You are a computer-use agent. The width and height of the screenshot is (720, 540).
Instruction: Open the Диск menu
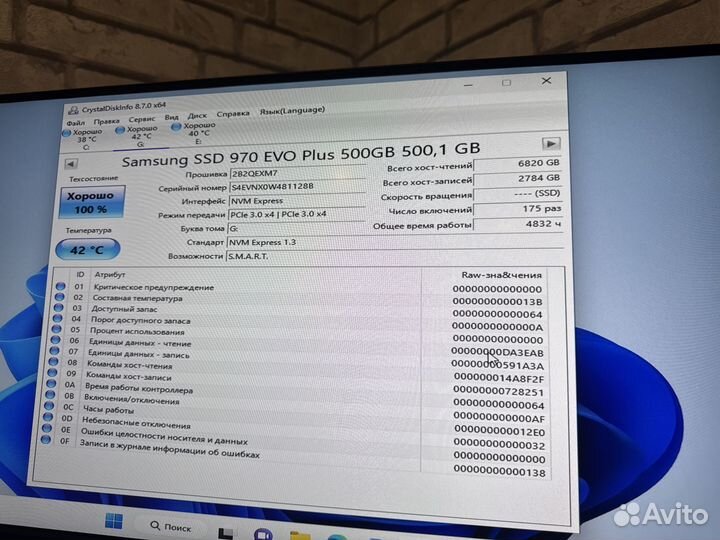click(x=197, y=116)
